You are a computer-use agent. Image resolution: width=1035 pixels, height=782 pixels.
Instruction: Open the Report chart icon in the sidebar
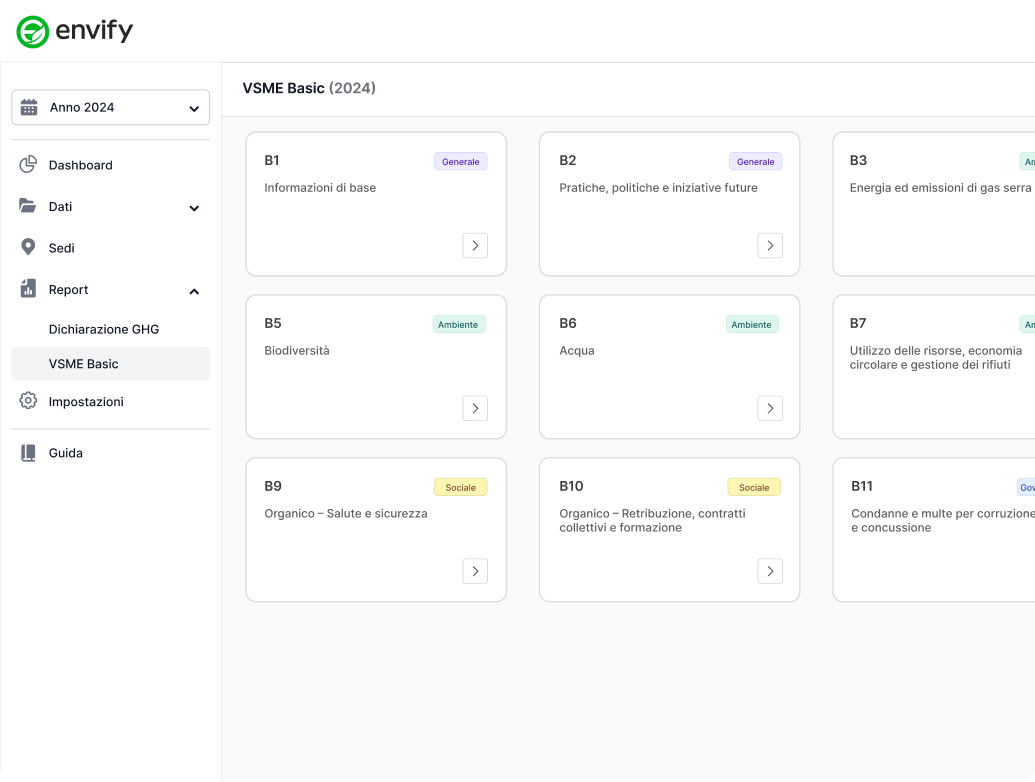(30, 289)
